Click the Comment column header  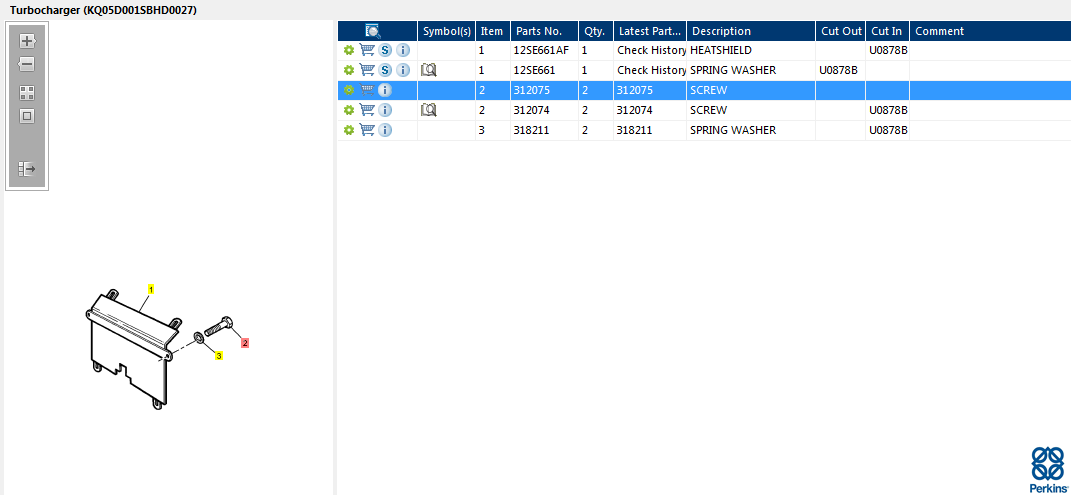pos(990,31)
